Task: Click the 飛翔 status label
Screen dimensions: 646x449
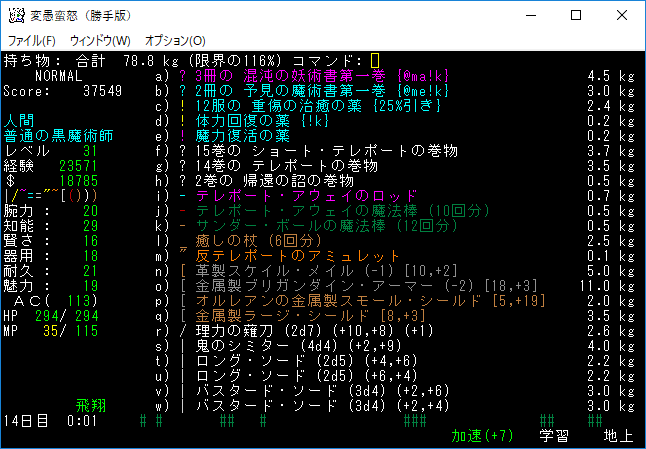Action: (90, 406)
